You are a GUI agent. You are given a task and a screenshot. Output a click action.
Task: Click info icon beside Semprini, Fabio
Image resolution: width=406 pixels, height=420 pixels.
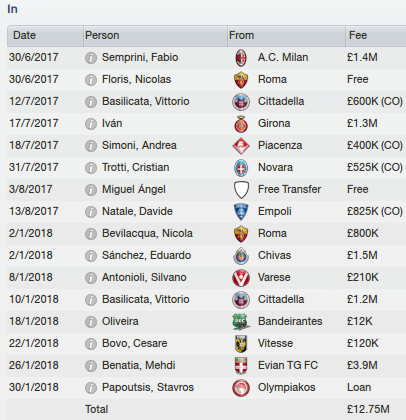click(x=91, y=58)
